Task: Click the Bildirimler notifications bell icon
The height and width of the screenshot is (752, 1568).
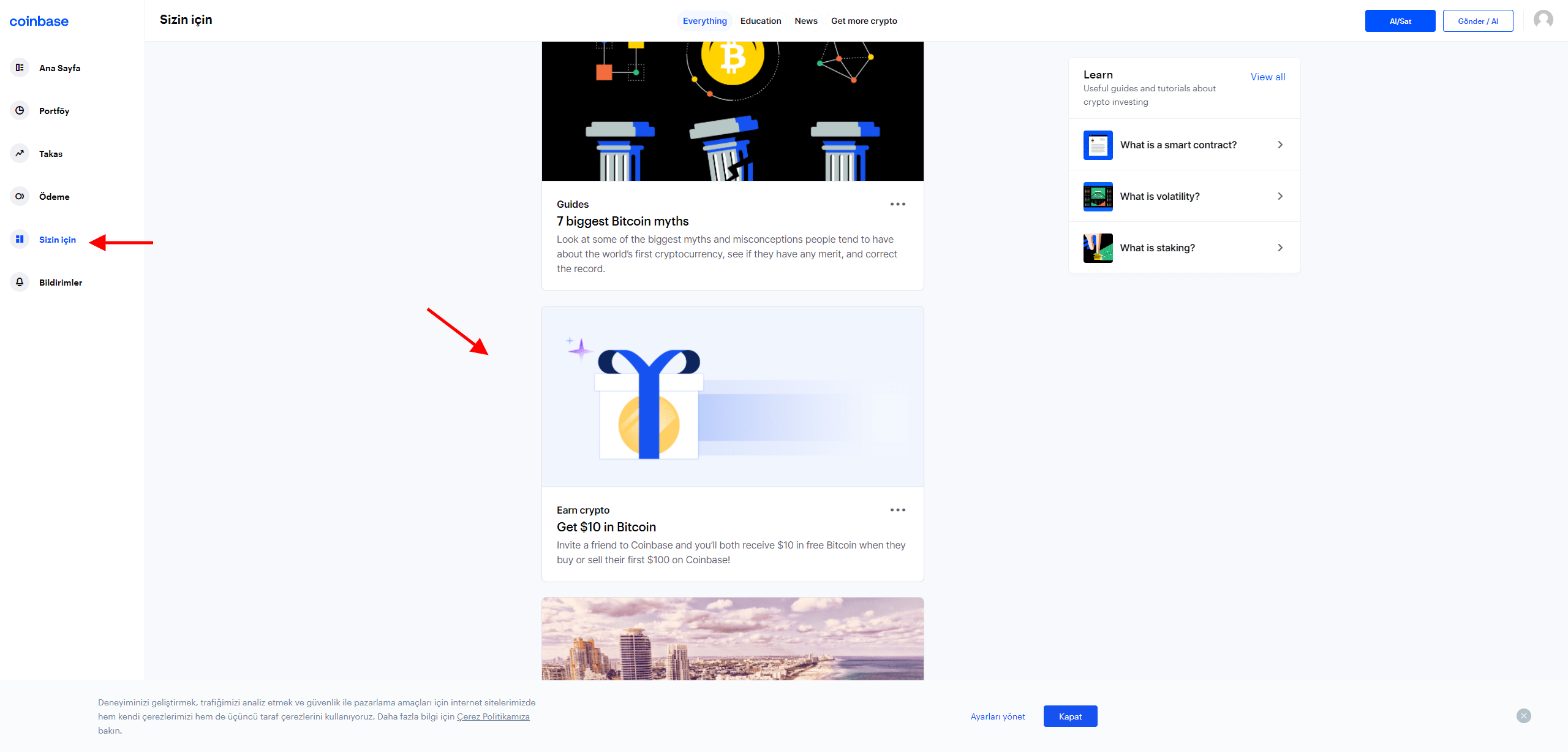Action: 20,282
